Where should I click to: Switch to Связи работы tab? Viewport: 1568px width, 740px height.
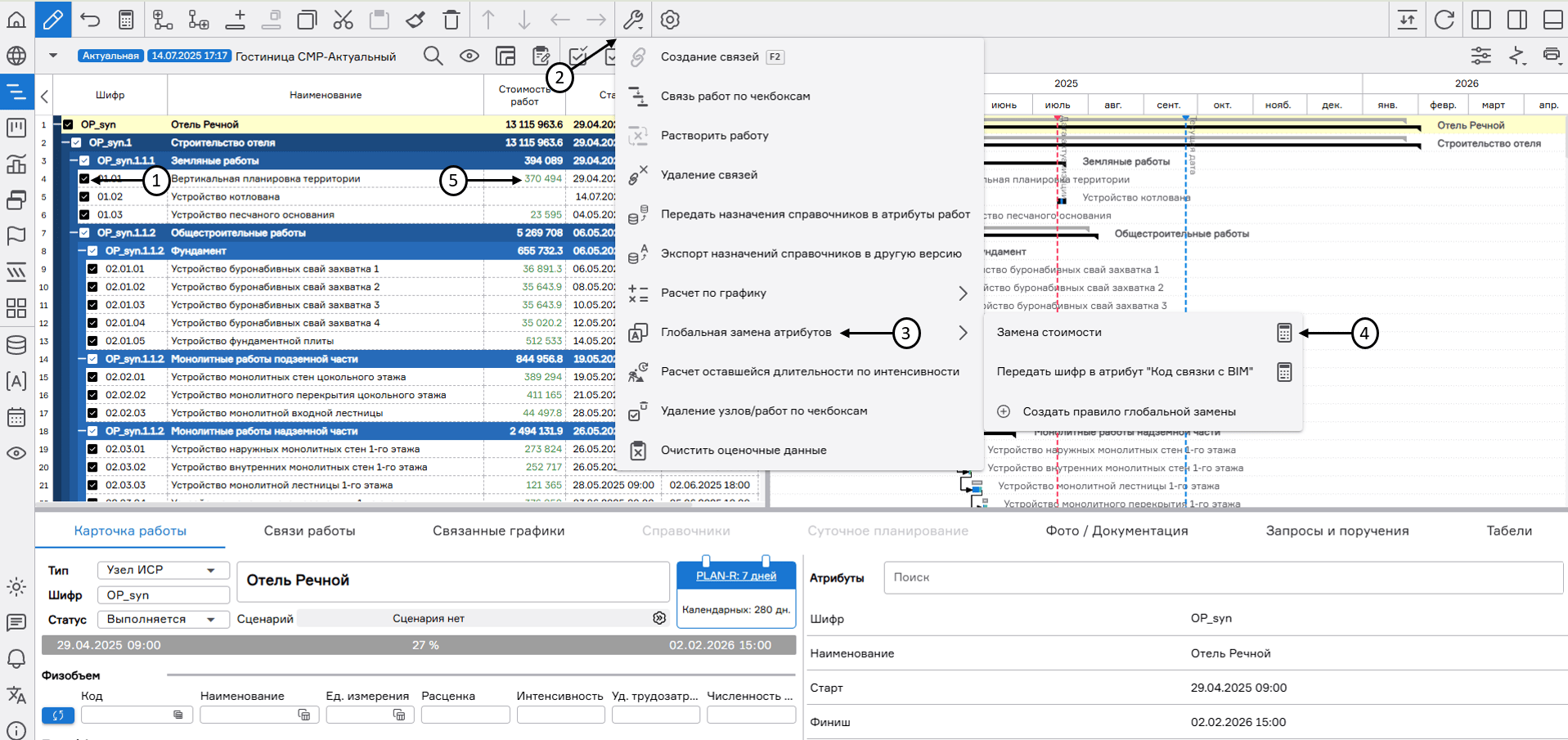[309, 531]
